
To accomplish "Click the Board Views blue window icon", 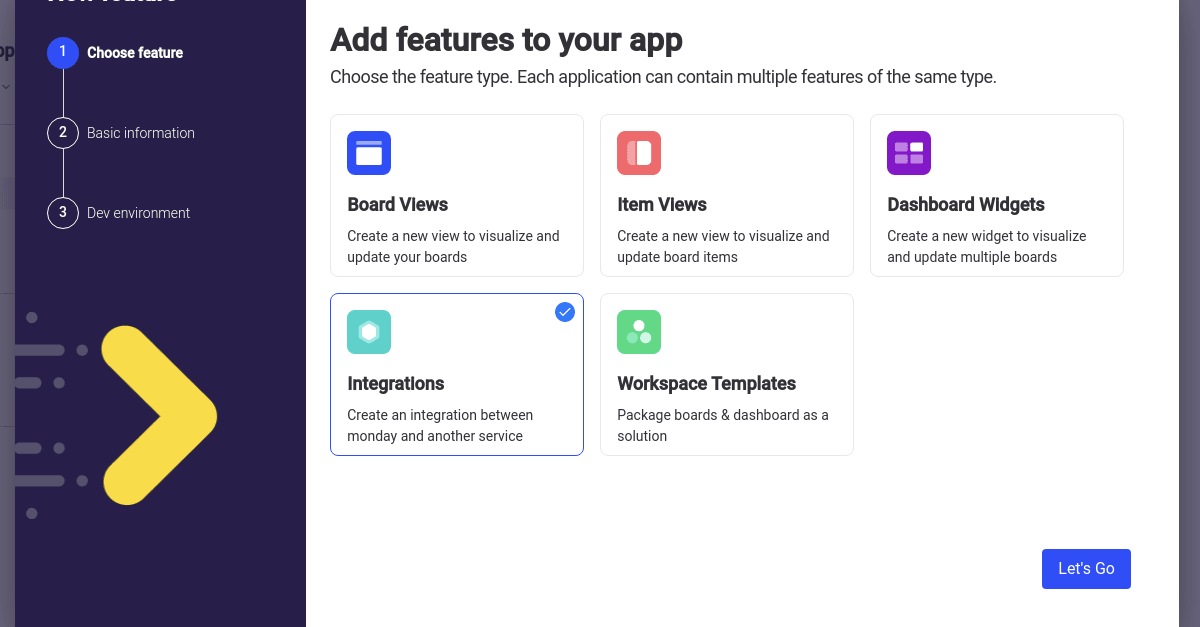I will pos(369,153).
